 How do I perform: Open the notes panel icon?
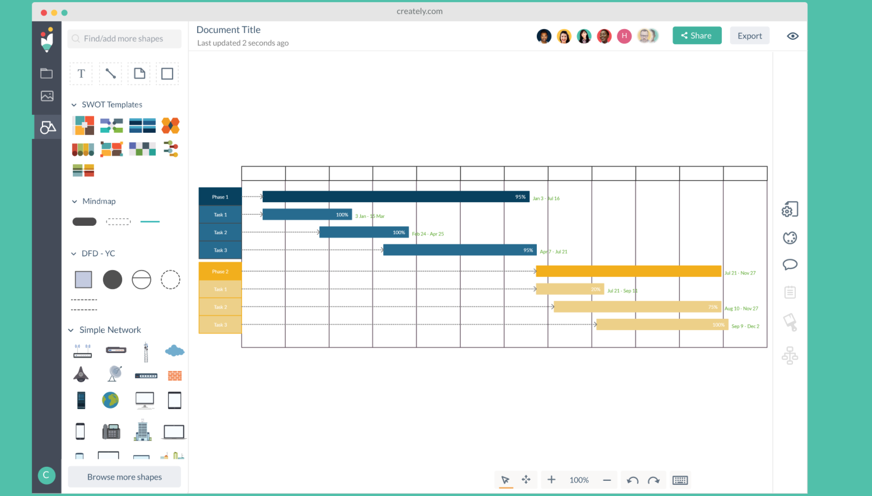point(790,292)
